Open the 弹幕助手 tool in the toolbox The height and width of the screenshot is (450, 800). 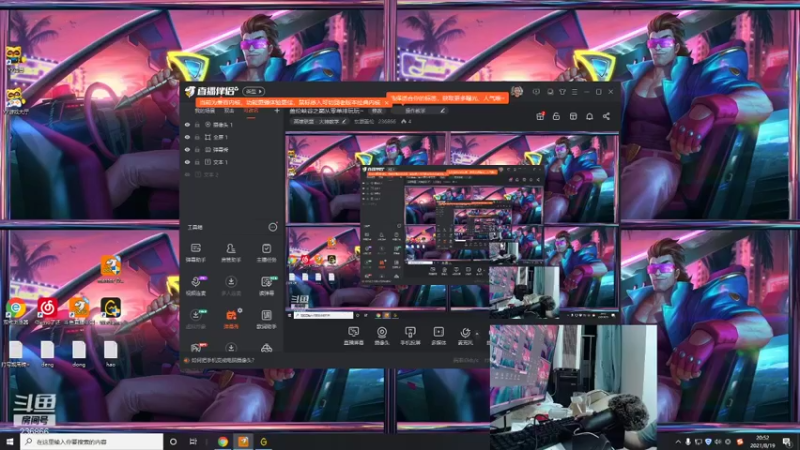coord(195,253)
